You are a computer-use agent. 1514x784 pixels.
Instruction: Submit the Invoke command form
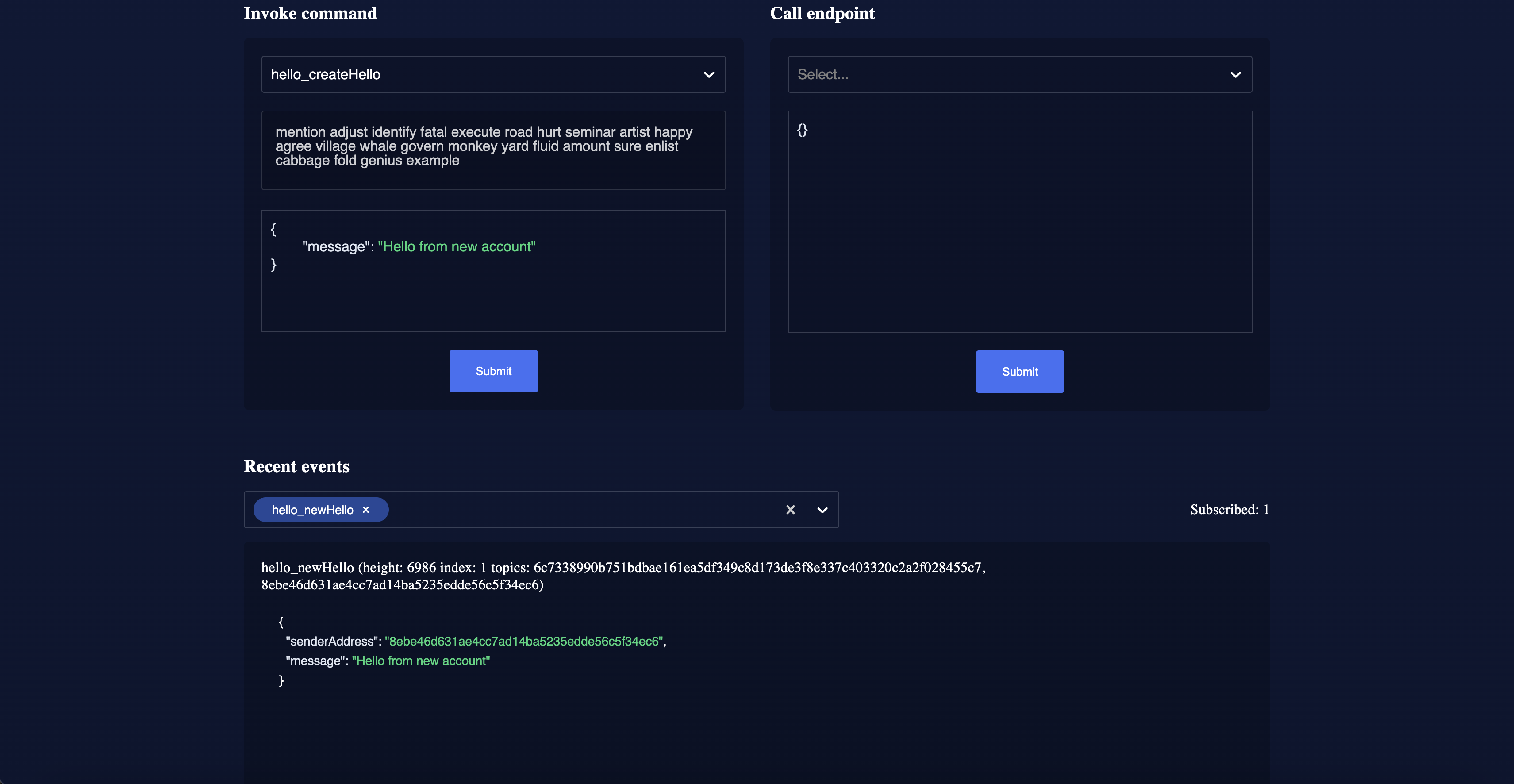tap(493, 371)
